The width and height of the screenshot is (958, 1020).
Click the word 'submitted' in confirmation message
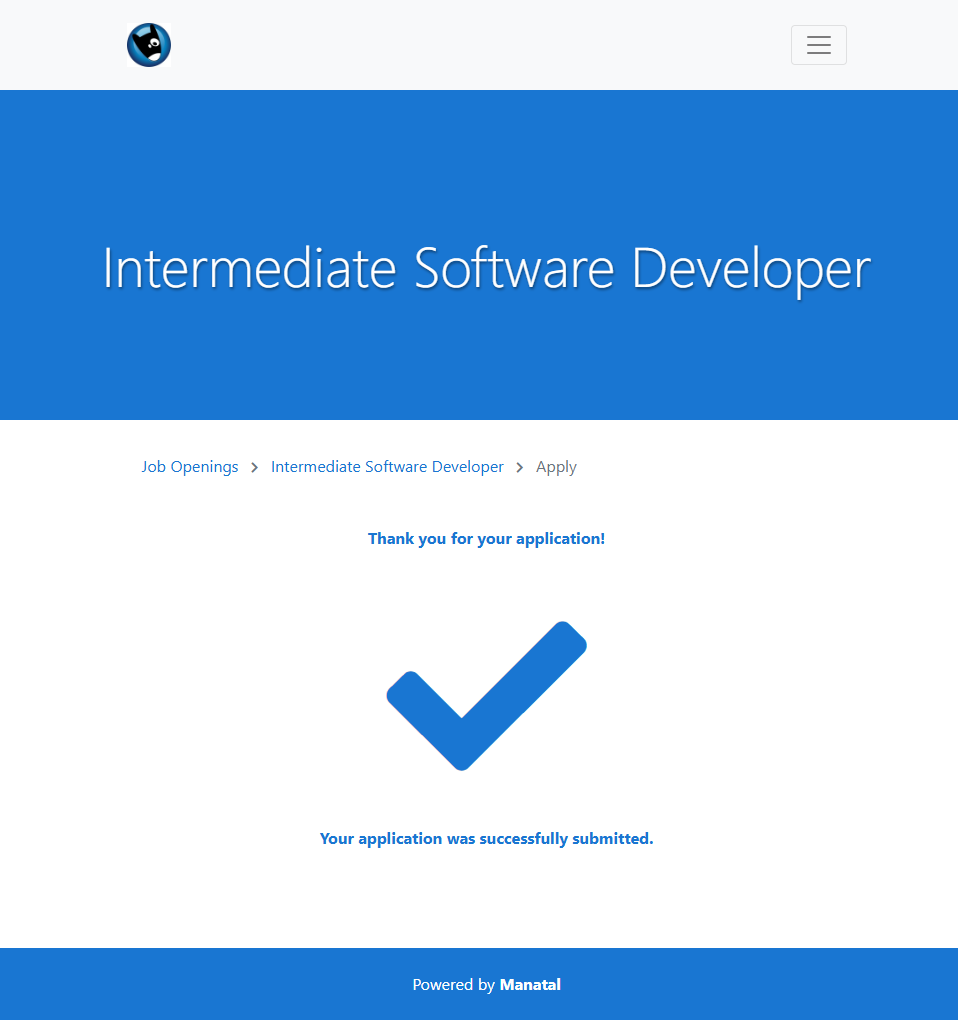coord(612,839)
